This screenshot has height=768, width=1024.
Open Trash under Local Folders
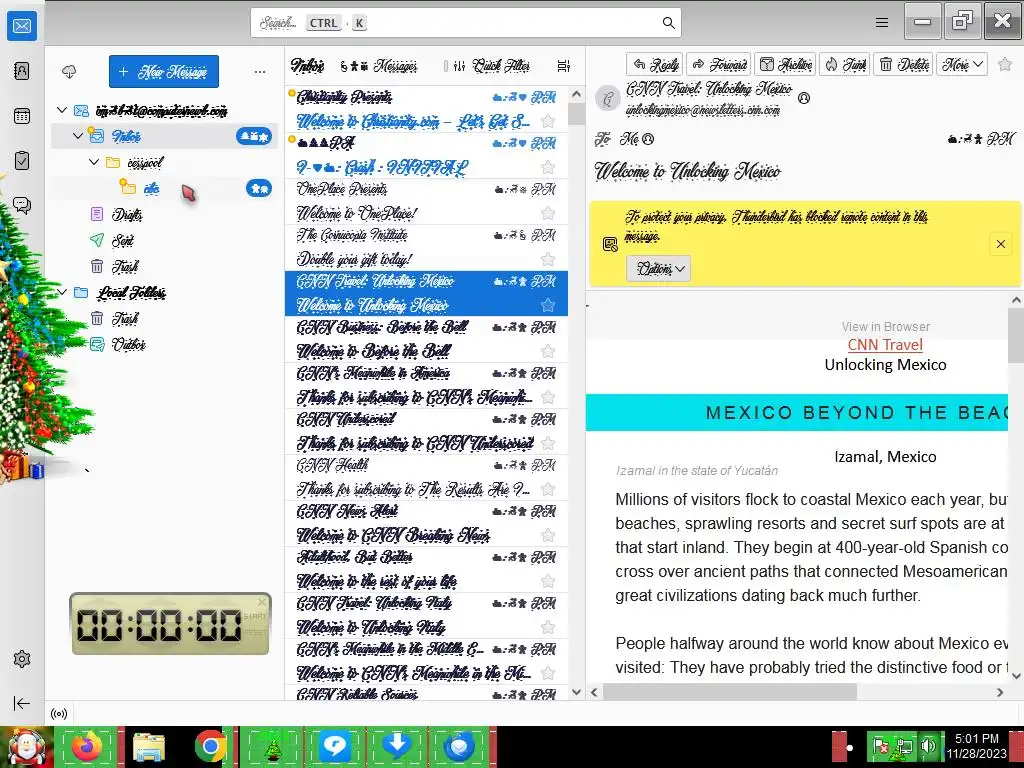(165, 318)
